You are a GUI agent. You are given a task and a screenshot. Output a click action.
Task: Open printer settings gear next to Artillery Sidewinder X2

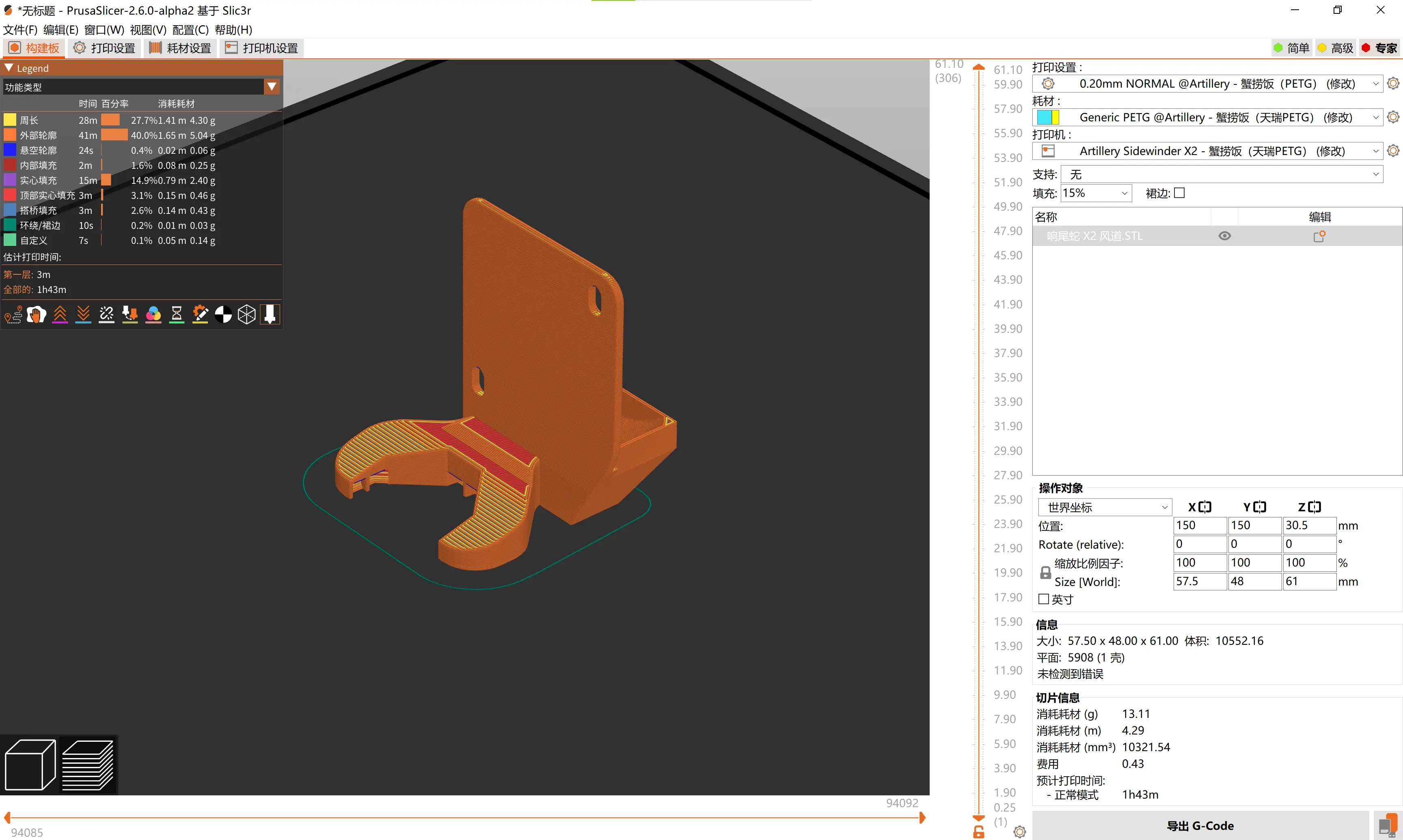click(x=1393, y=151)
